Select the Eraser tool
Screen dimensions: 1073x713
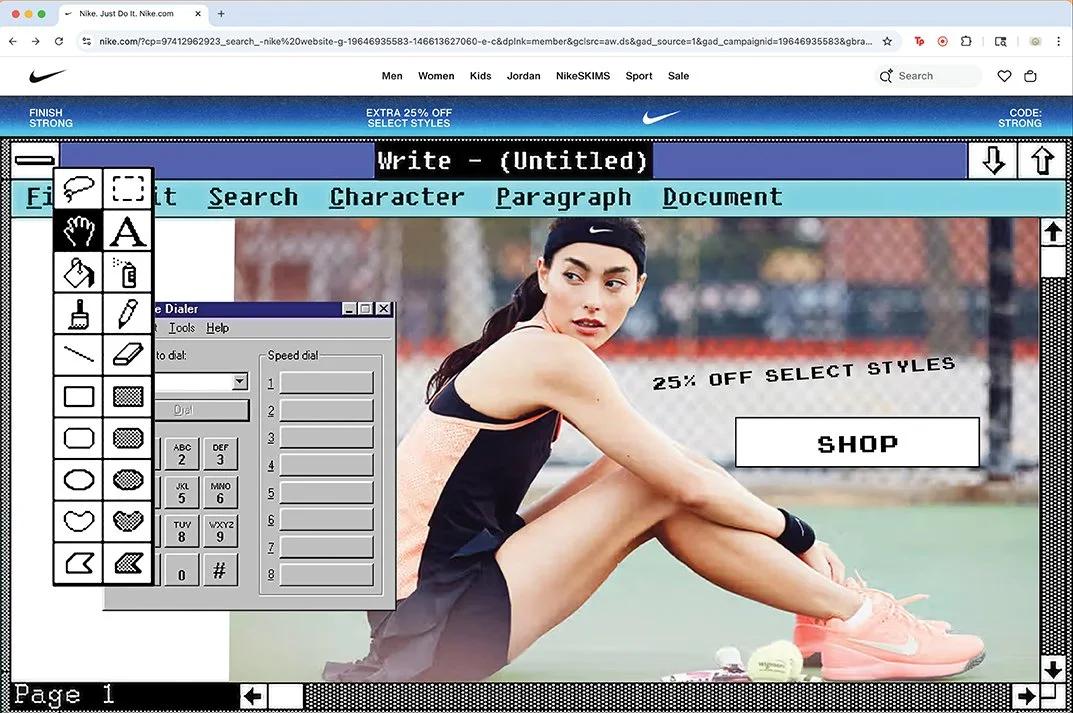[127, 354]
